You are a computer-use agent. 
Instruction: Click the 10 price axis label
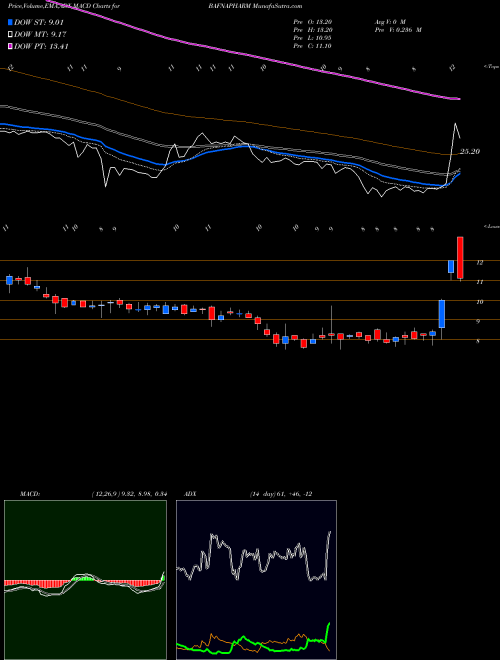coord(479,302)
